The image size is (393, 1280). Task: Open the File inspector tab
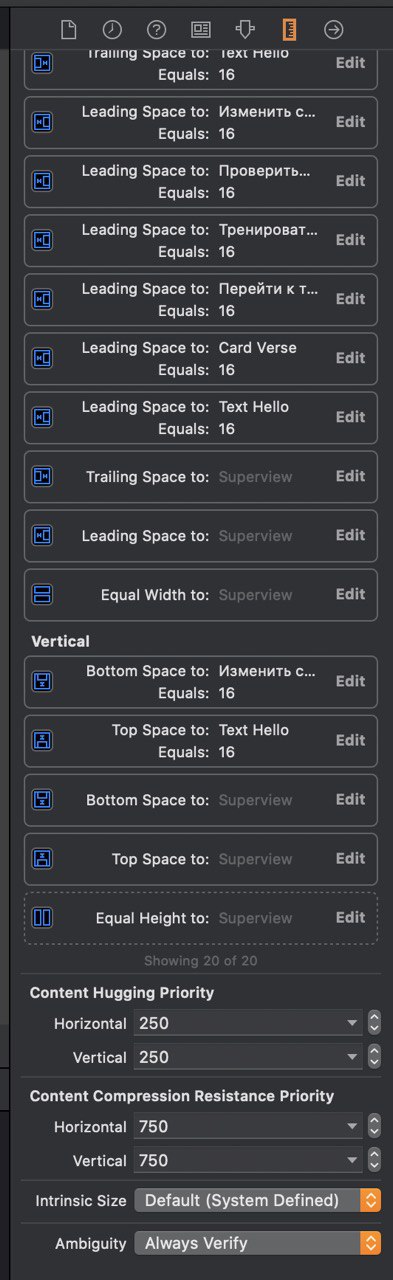click(x=68, y=29)
